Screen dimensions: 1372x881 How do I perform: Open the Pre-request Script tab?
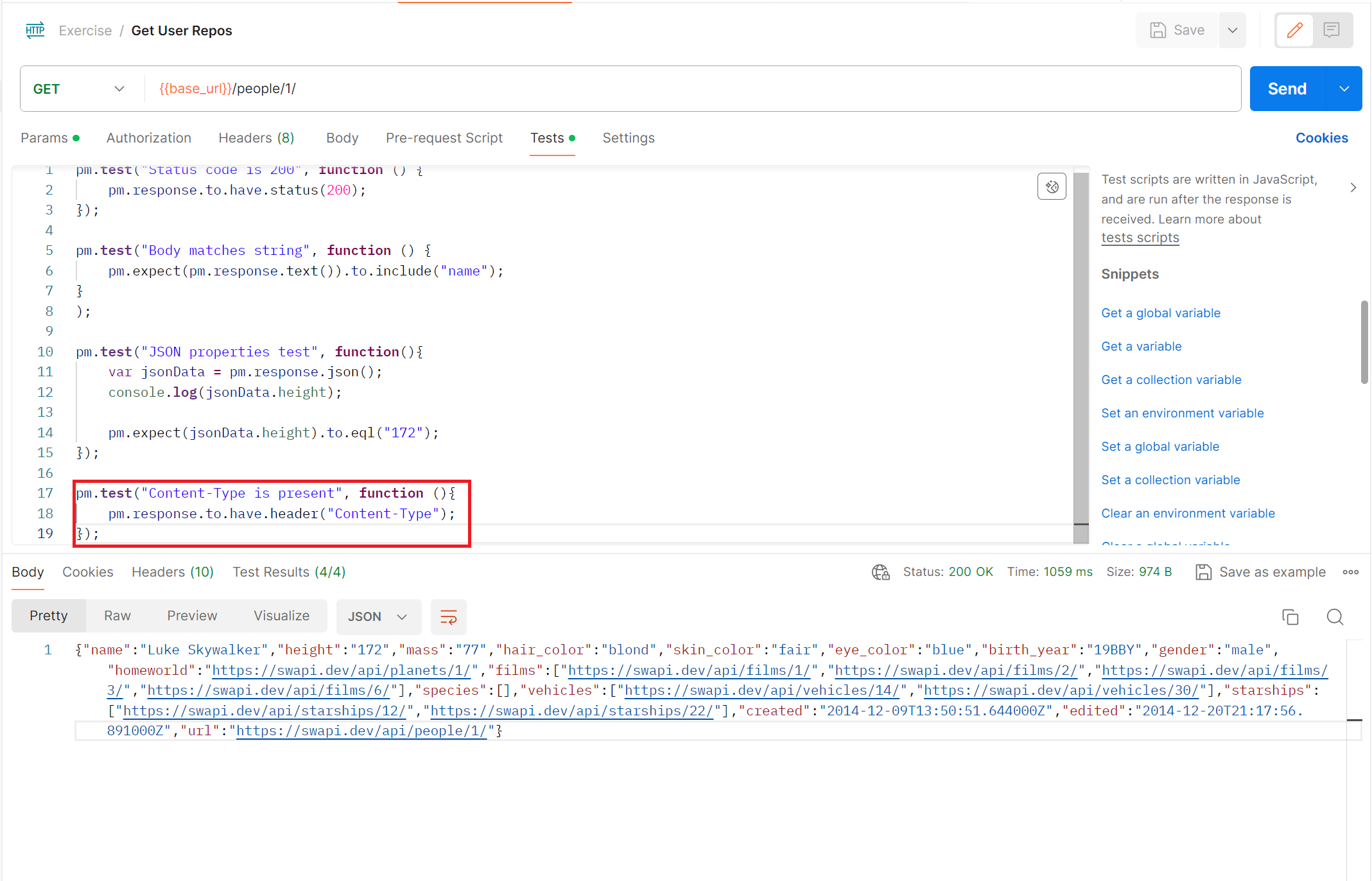(444, 138)
